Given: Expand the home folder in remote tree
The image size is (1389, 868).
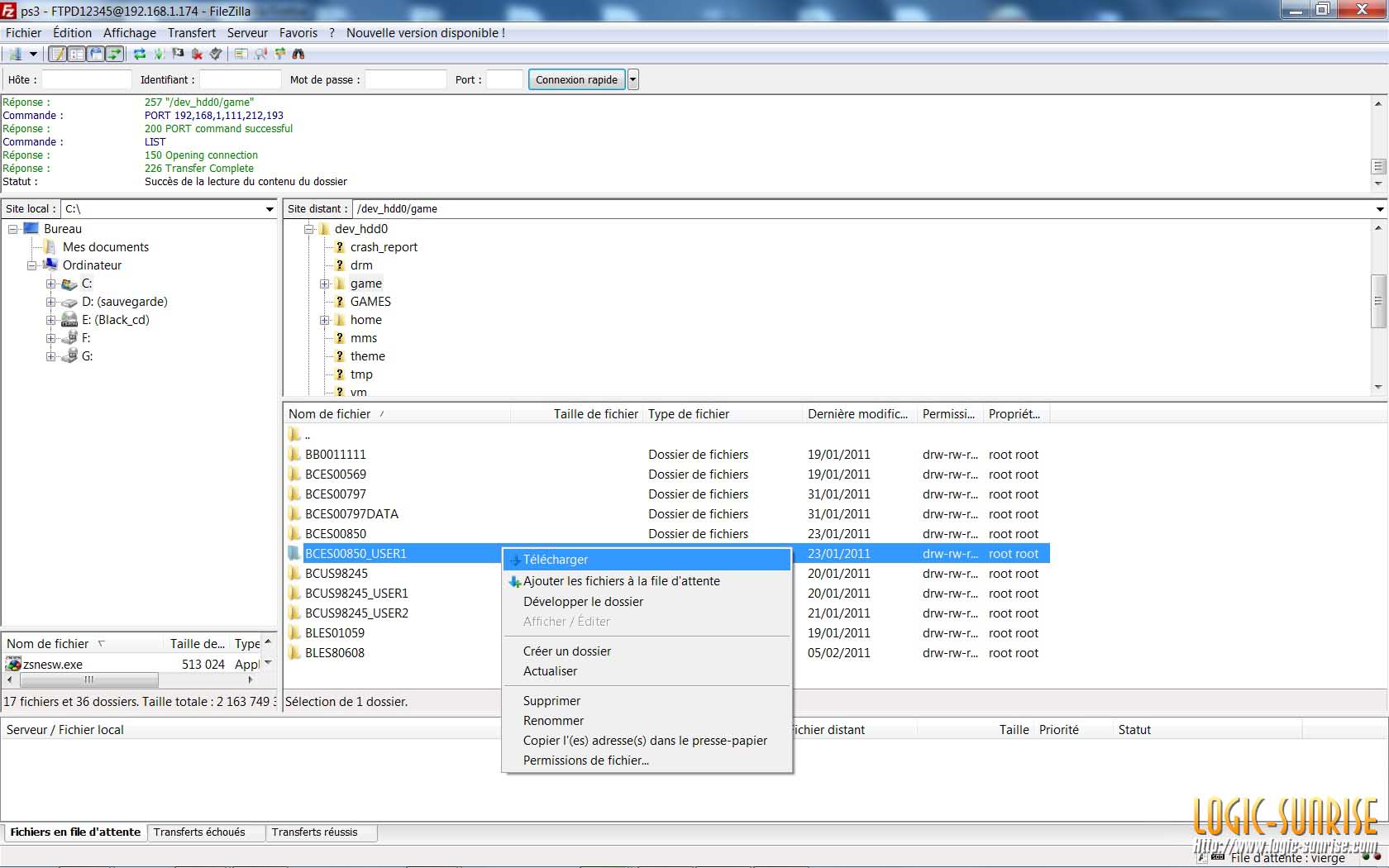Looking at the screenshot, I should 325,320.
